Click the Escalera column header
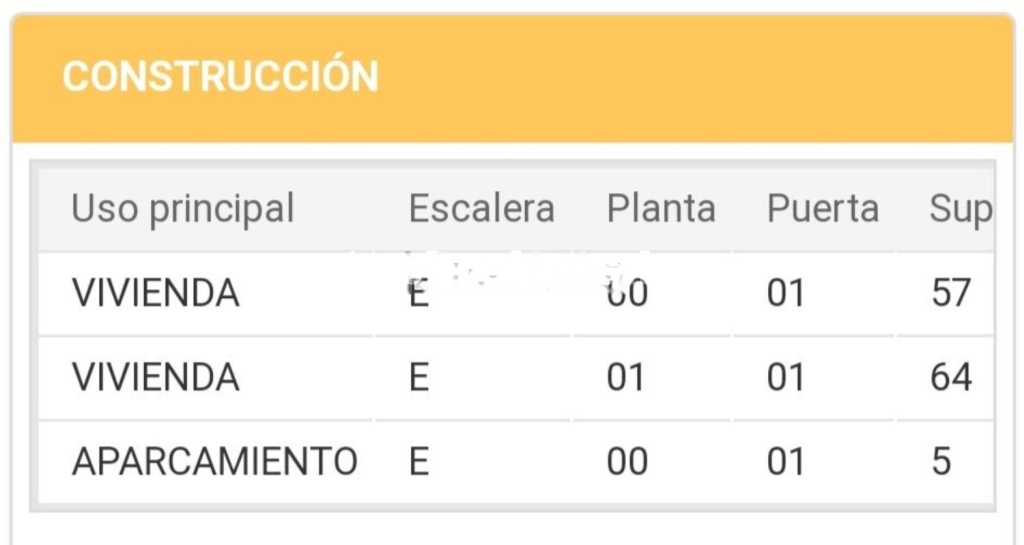This screenshot has width=1024, height=545. pos(481,209)
